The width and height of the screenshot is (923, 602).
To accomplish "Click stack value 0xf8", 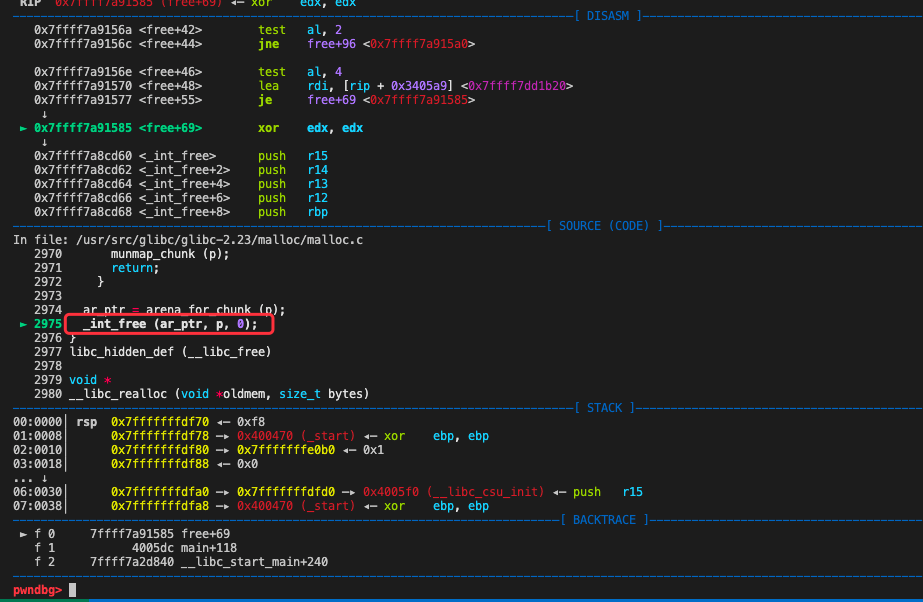I will [251, 422].
